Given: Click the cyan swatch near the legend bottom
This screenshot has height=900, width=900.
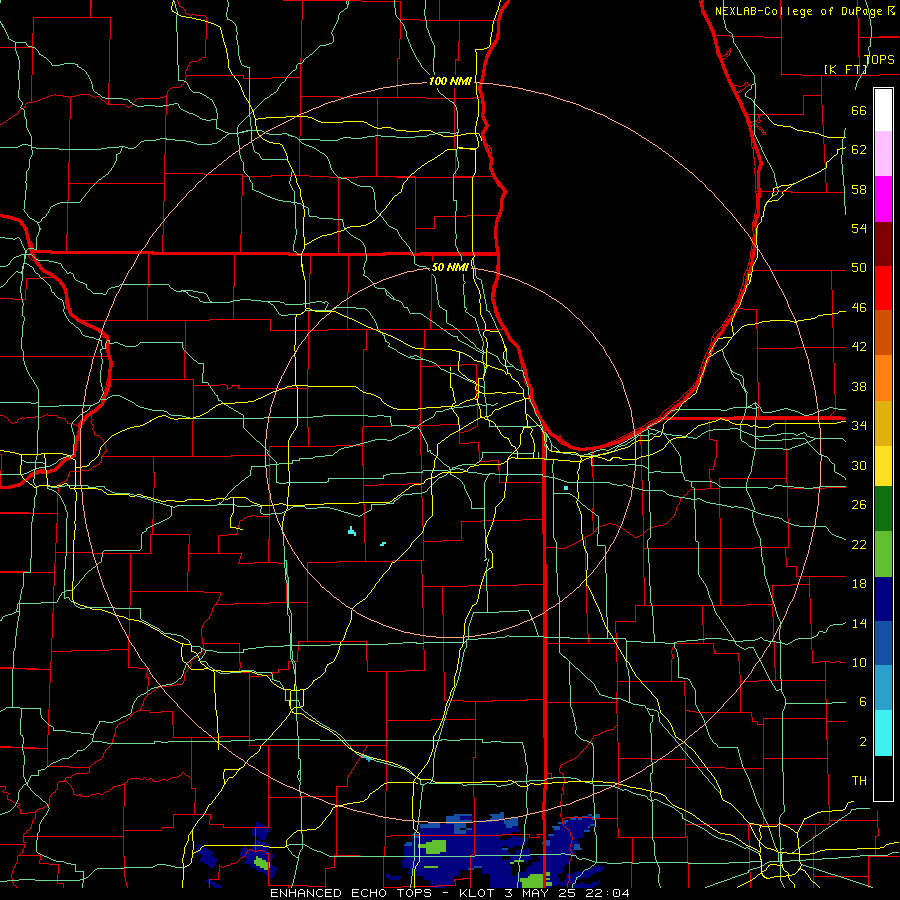Looking at the screenshot, I should point(883,733).
